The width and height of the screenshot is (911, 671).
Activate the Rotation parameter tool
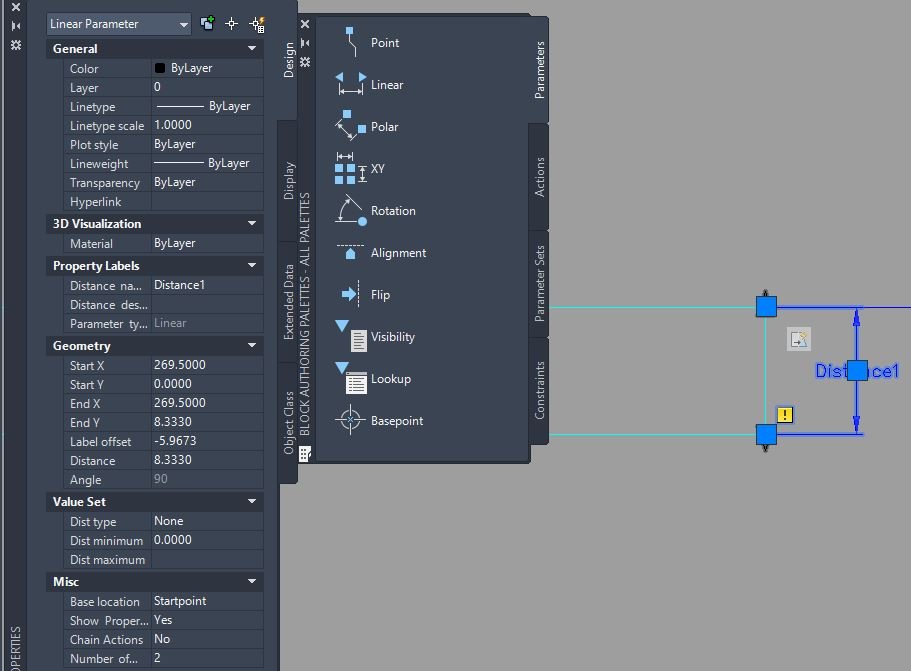(375, 210)
